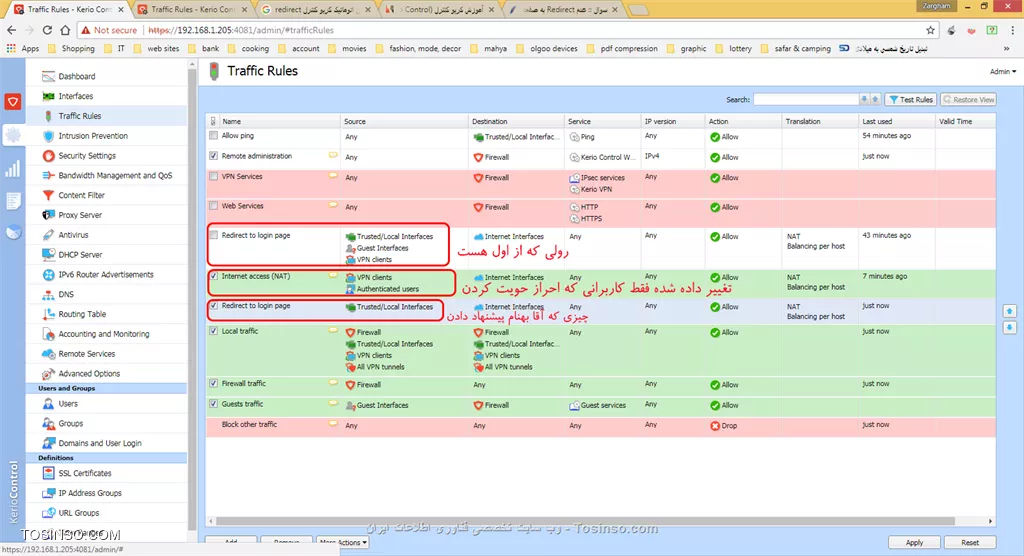The height and width of the screenshot is (556, 1024).
Task: Toggle Firewall traffic rule checkbox
Action: tap(214, 384)
